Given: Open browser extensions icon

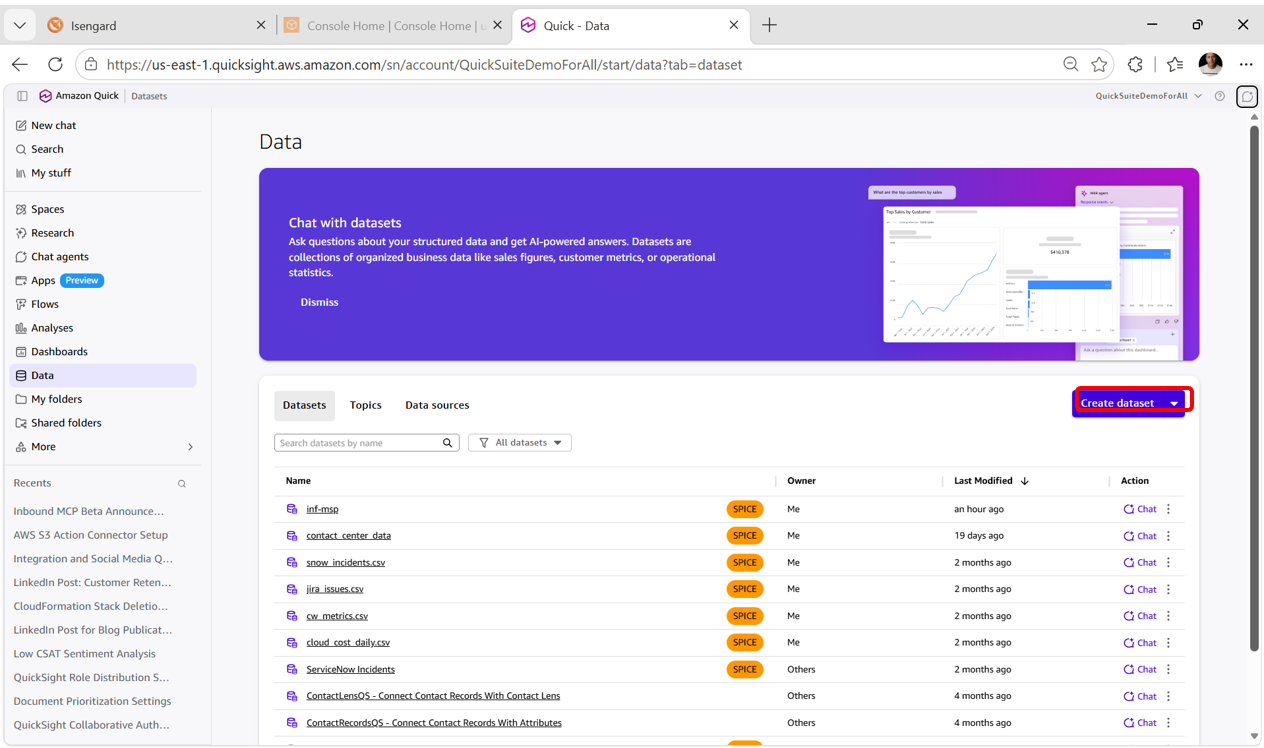Looking at the screenshot, I should pos(1135,64).
